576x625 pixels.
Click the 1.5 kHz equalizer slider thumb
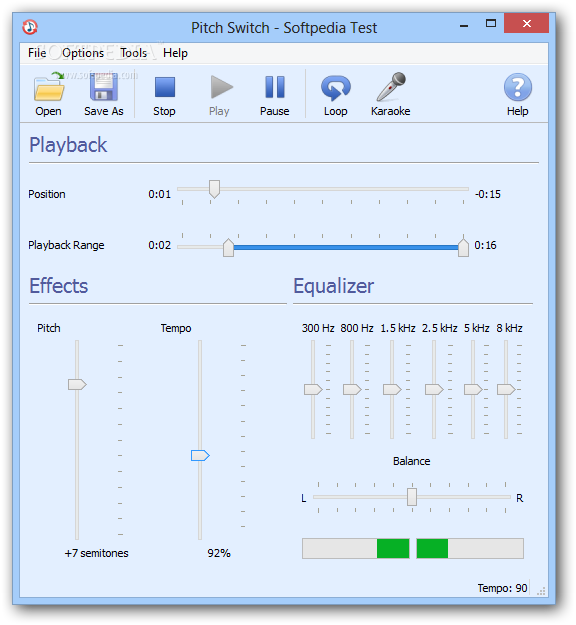click(392, 389)
